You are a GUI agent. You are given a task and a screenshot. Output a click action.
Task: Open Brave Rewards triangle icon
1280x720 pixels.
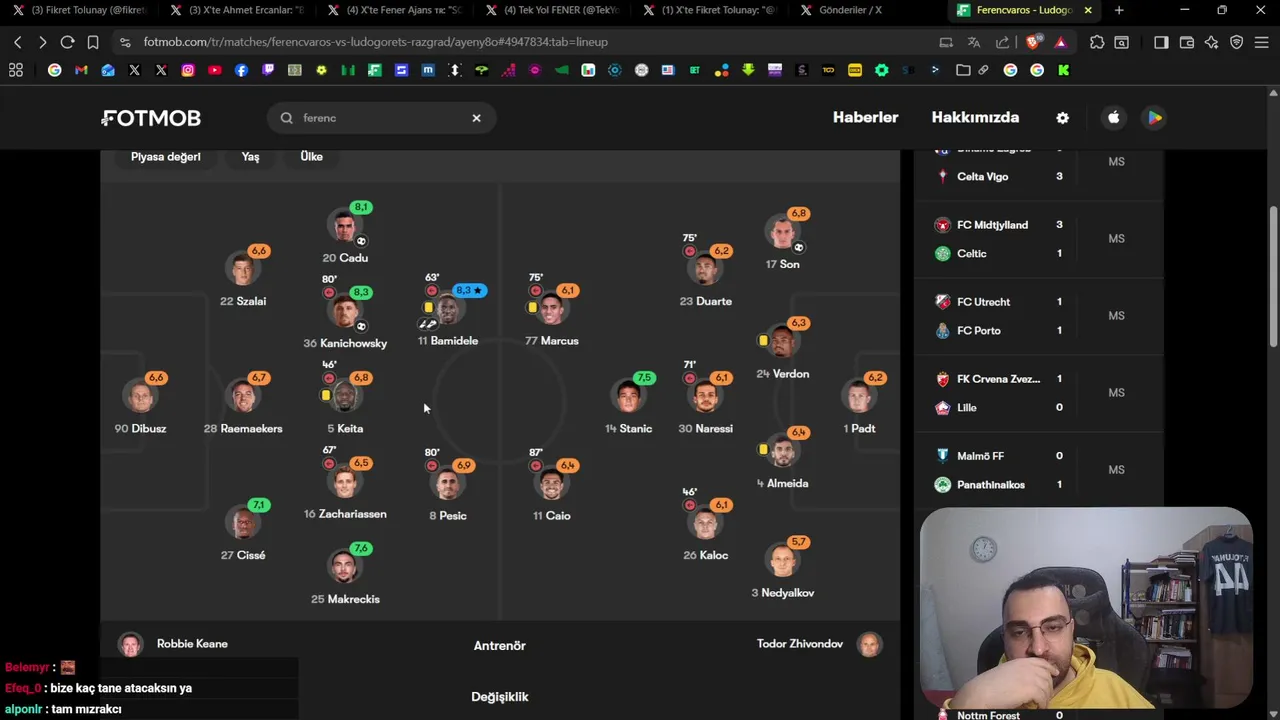(x=1060, y=42)
